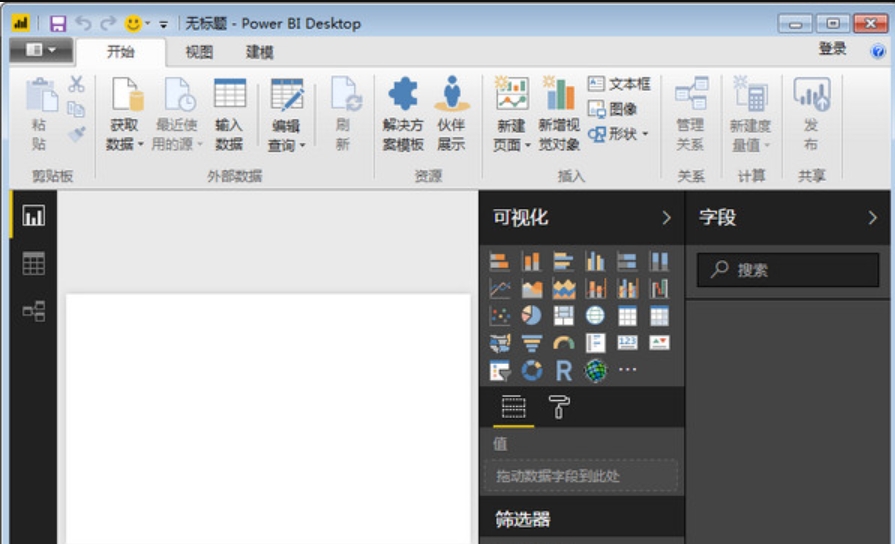Open 伙伴展示
Image resolution: width=895 pixels, height=544 pixels.
451,114
